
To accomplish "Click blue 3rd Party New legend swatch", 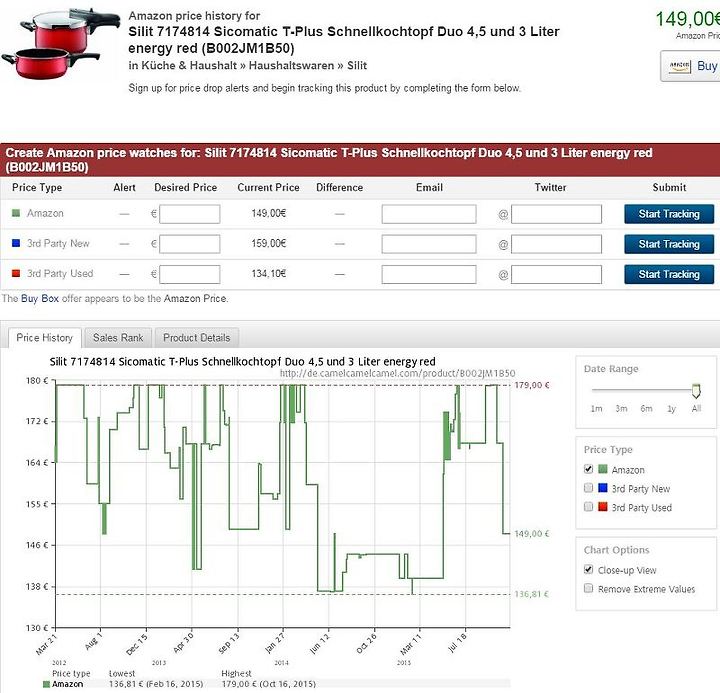I will coord(603,488).
